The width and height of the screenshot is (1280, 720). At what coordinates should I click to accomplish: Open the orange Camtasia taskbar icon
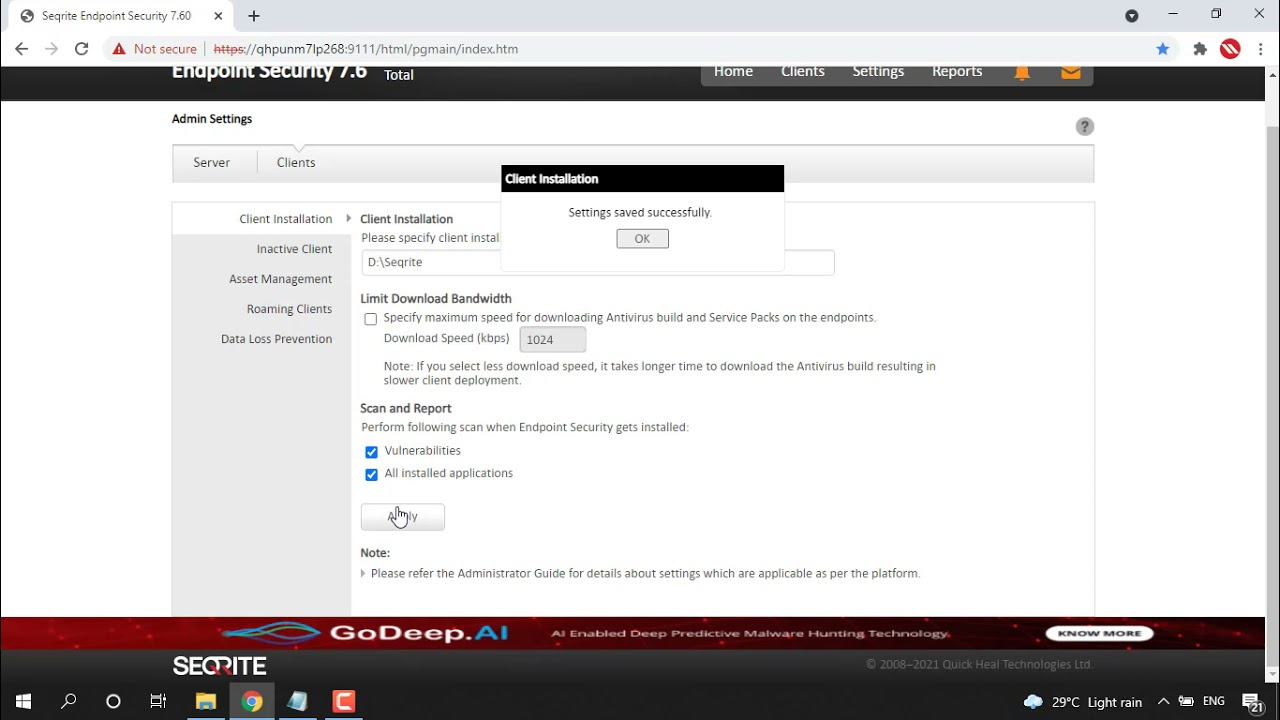344,701
